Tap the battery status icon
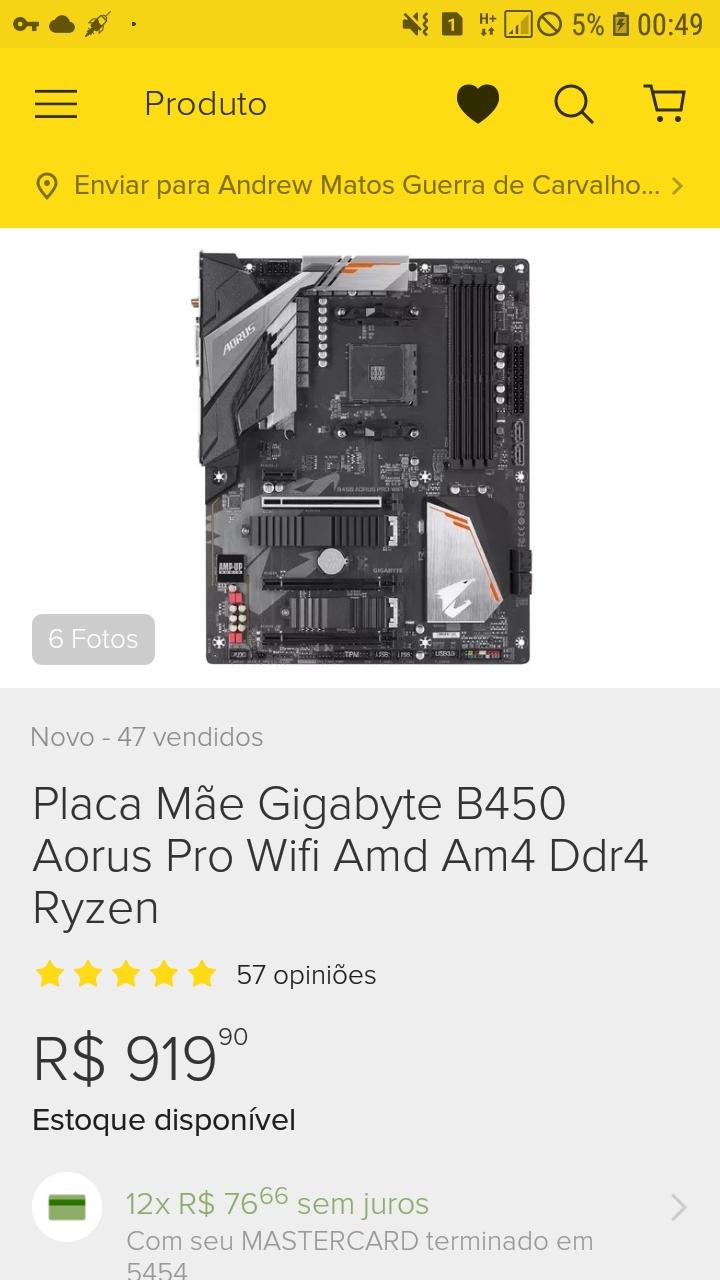This screenshot has height=1280, width=720. (x=621, y=24)
